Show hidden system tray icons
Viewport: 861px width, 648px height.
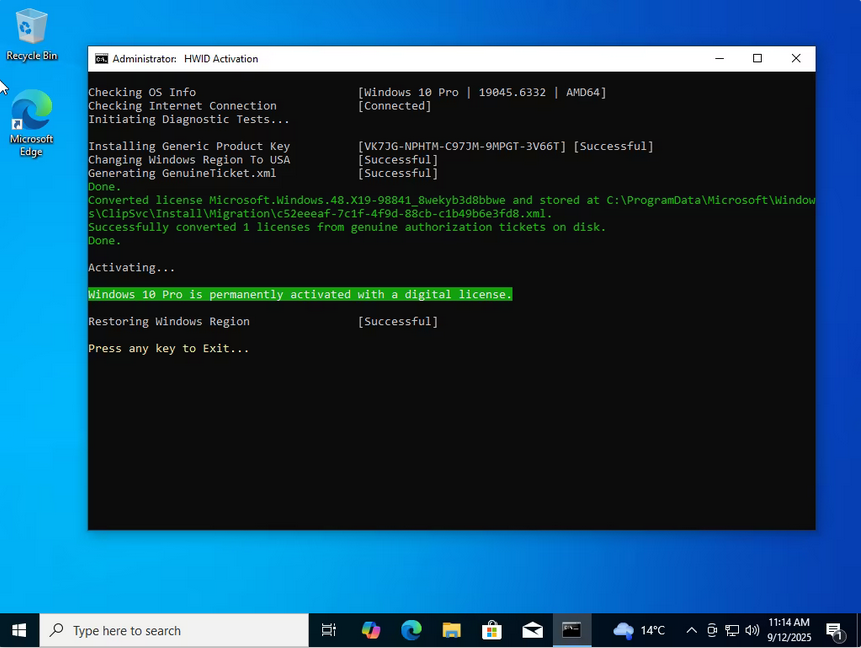pos(691,630)
